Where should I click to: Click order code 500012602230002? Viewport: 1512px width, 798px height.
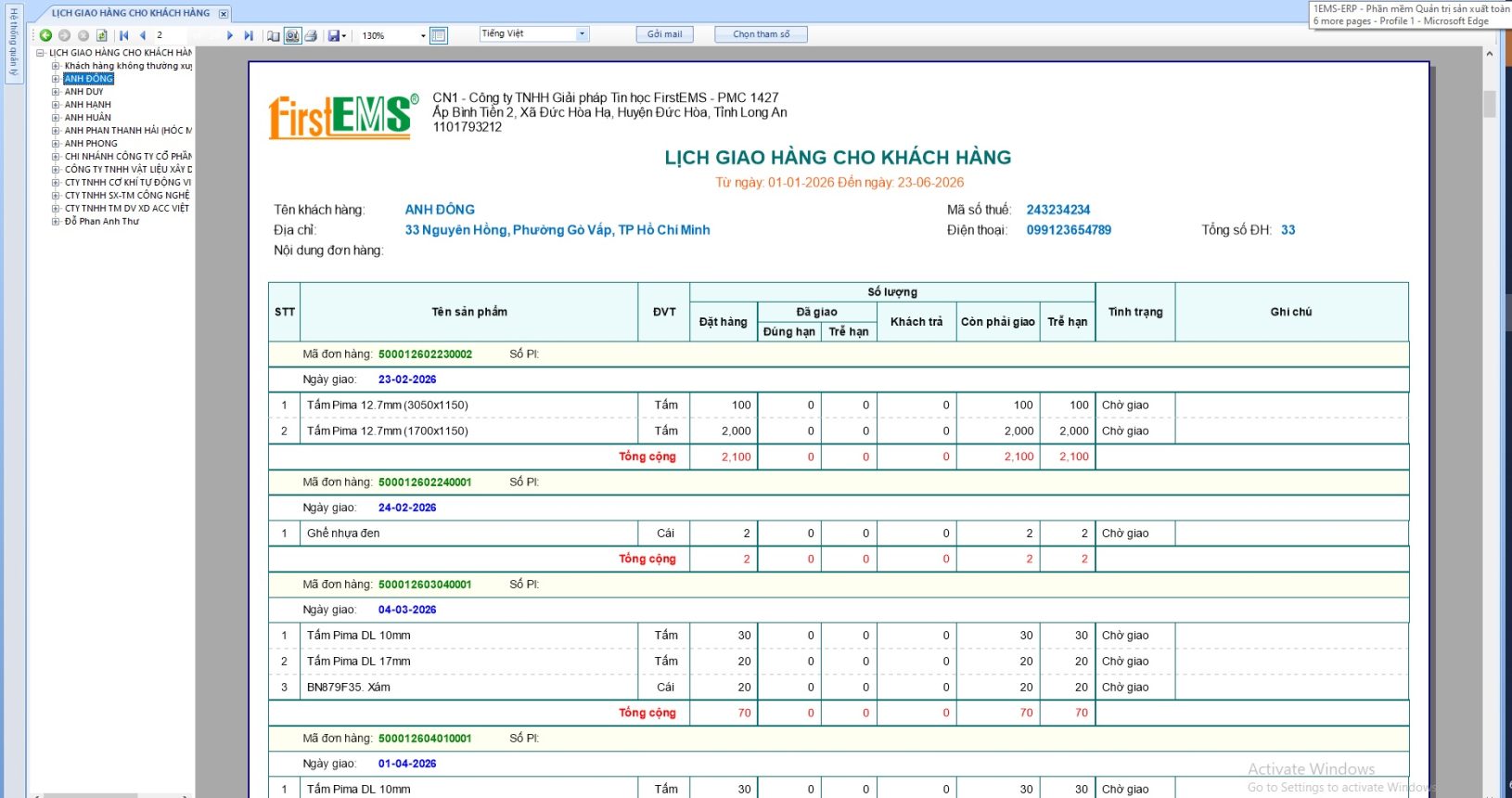[x=425, y=354]
